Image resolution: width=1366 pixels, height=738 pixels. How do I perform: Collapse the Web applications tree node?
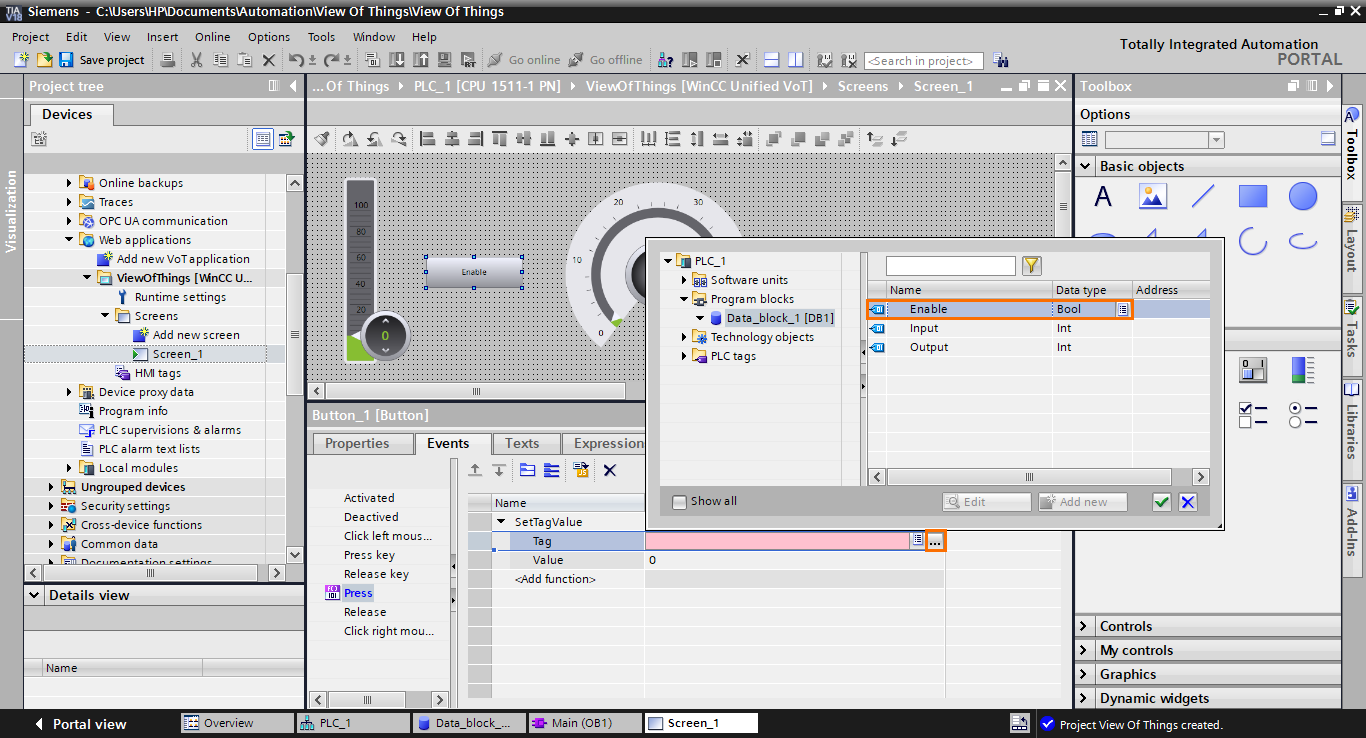[70, 240]
